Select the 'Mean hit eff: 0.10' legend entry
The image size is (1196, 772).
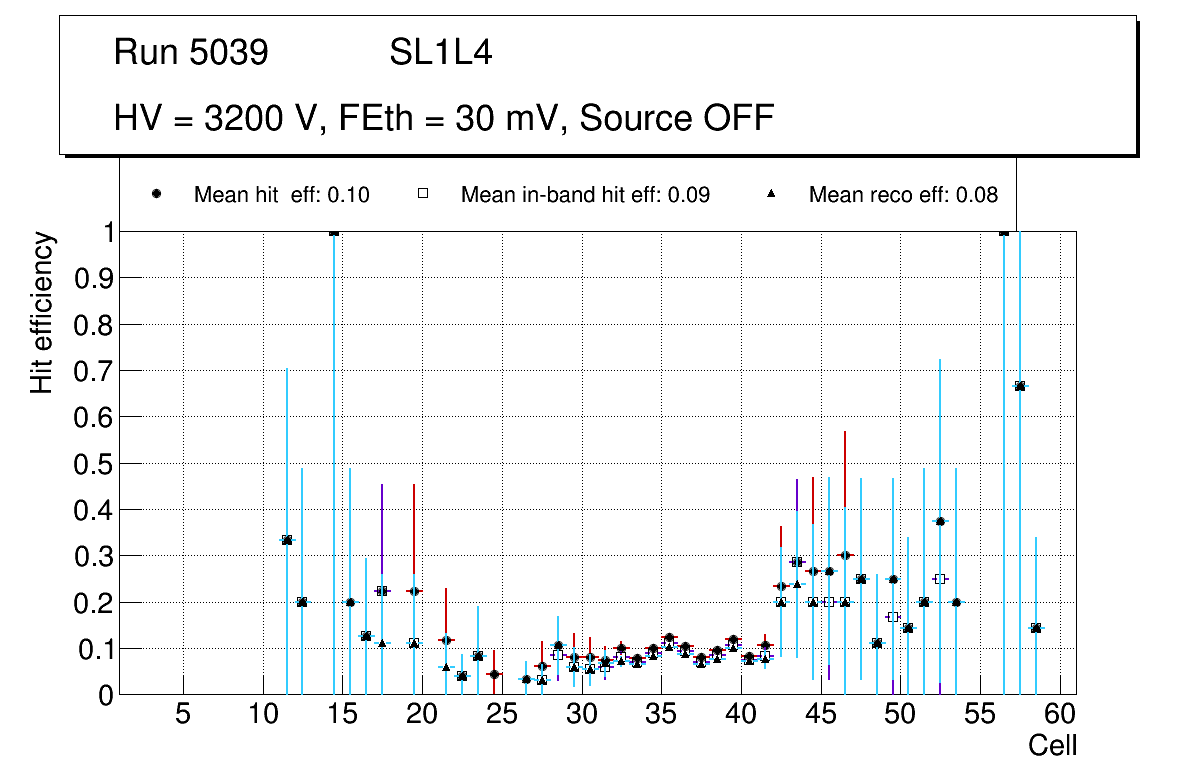click(x=281, y=195)
